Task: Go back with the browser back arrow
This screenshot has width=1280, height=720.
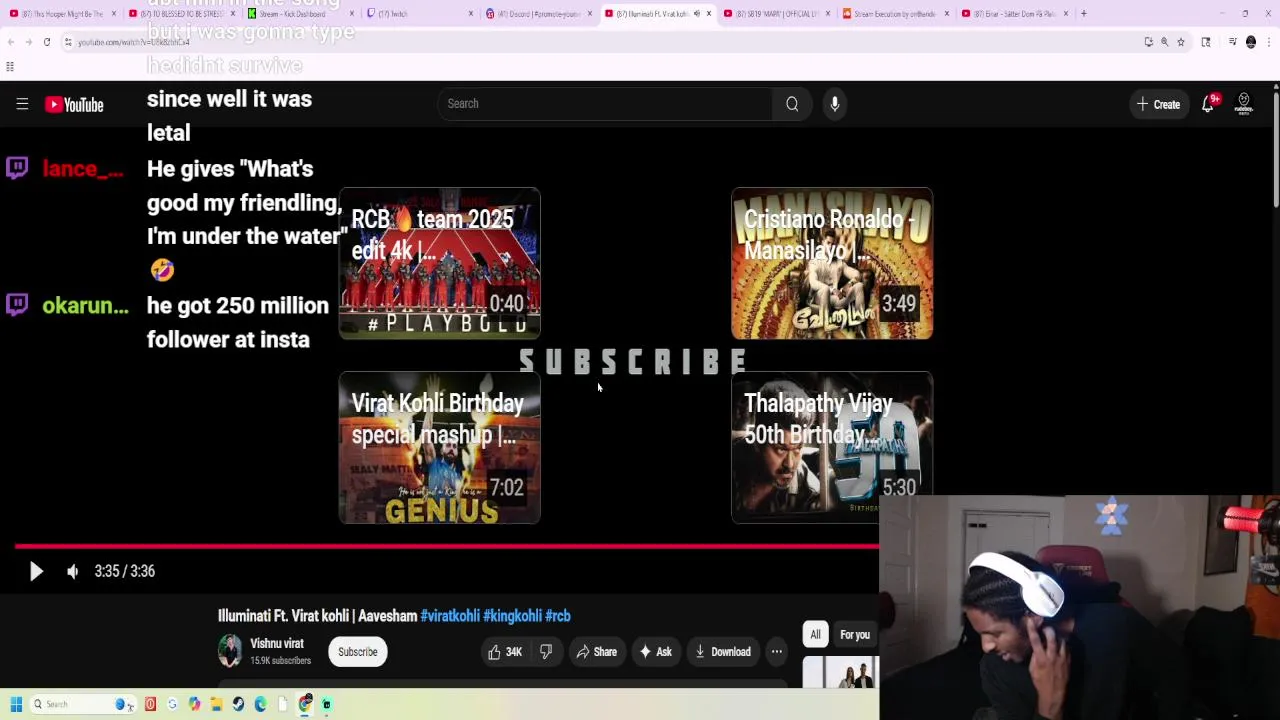Action: point(10,42)
